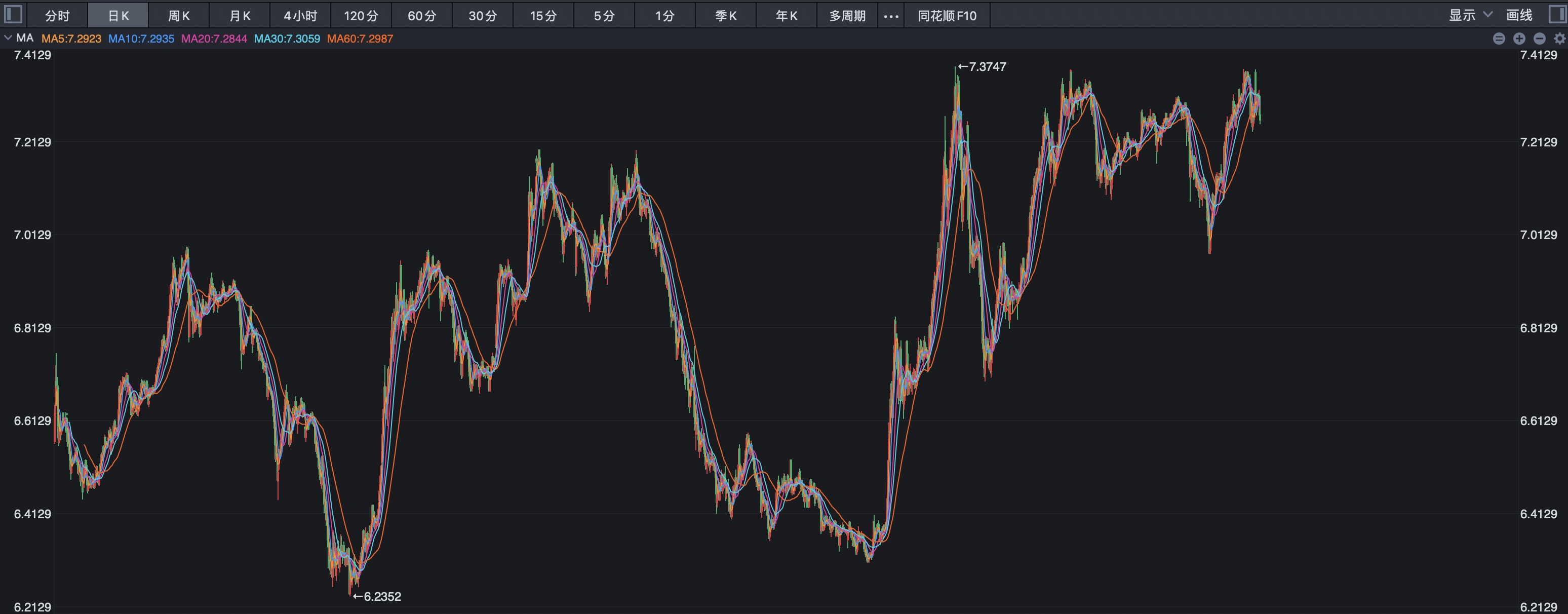Switch to the 60分 period tab

(422, 16)
